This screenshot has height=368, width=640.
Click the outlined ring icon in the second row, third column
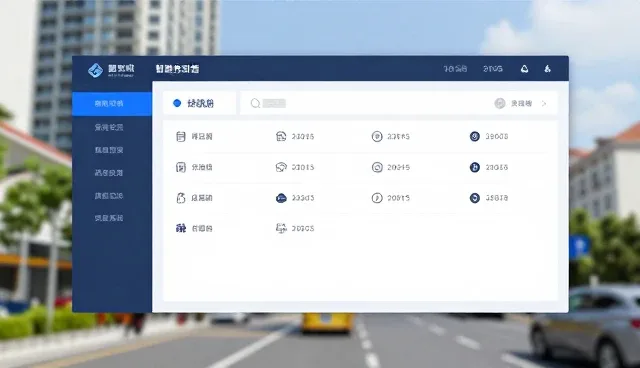377,167
